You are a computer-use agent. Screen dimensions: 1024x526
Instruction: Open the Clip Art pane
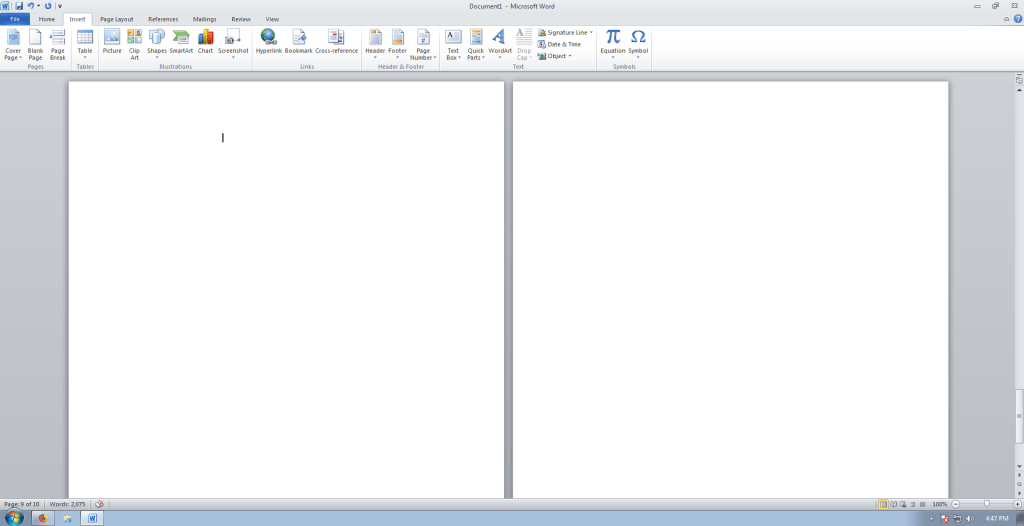point(134,43)
